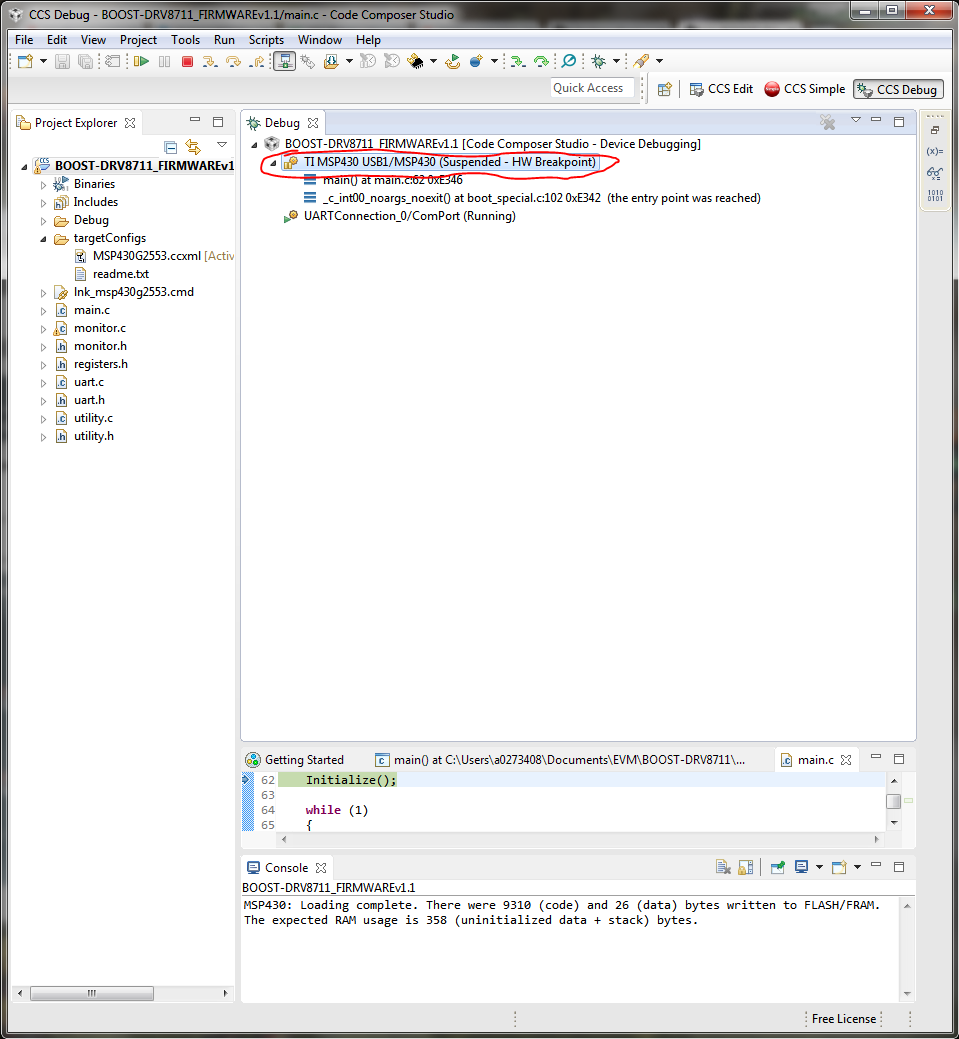The width and height of the screenshot is (959, 1039).
Task: Click the Save All toolbar icon
Action: tap(85, 62)
